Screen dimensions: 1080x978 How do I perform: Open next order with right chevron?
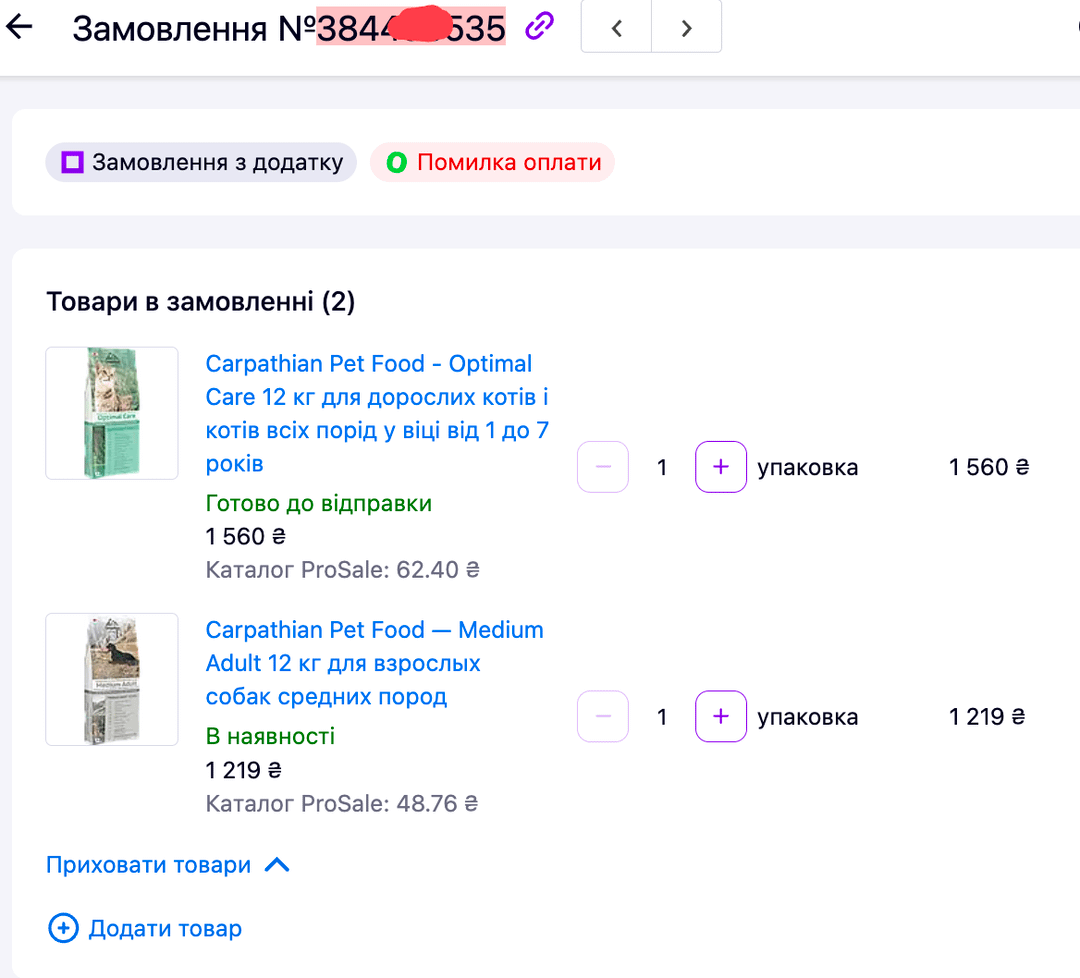(x=687, y=28)
